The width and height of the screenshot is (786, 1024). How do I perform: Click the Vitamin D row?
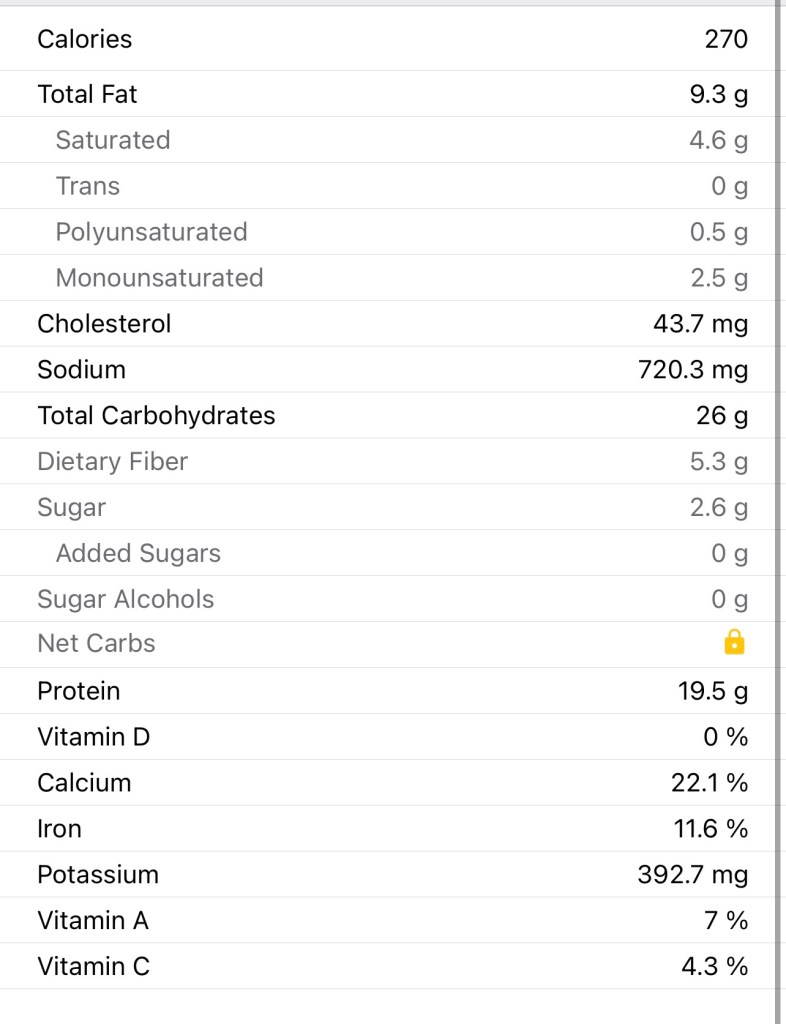coord(390,737)
